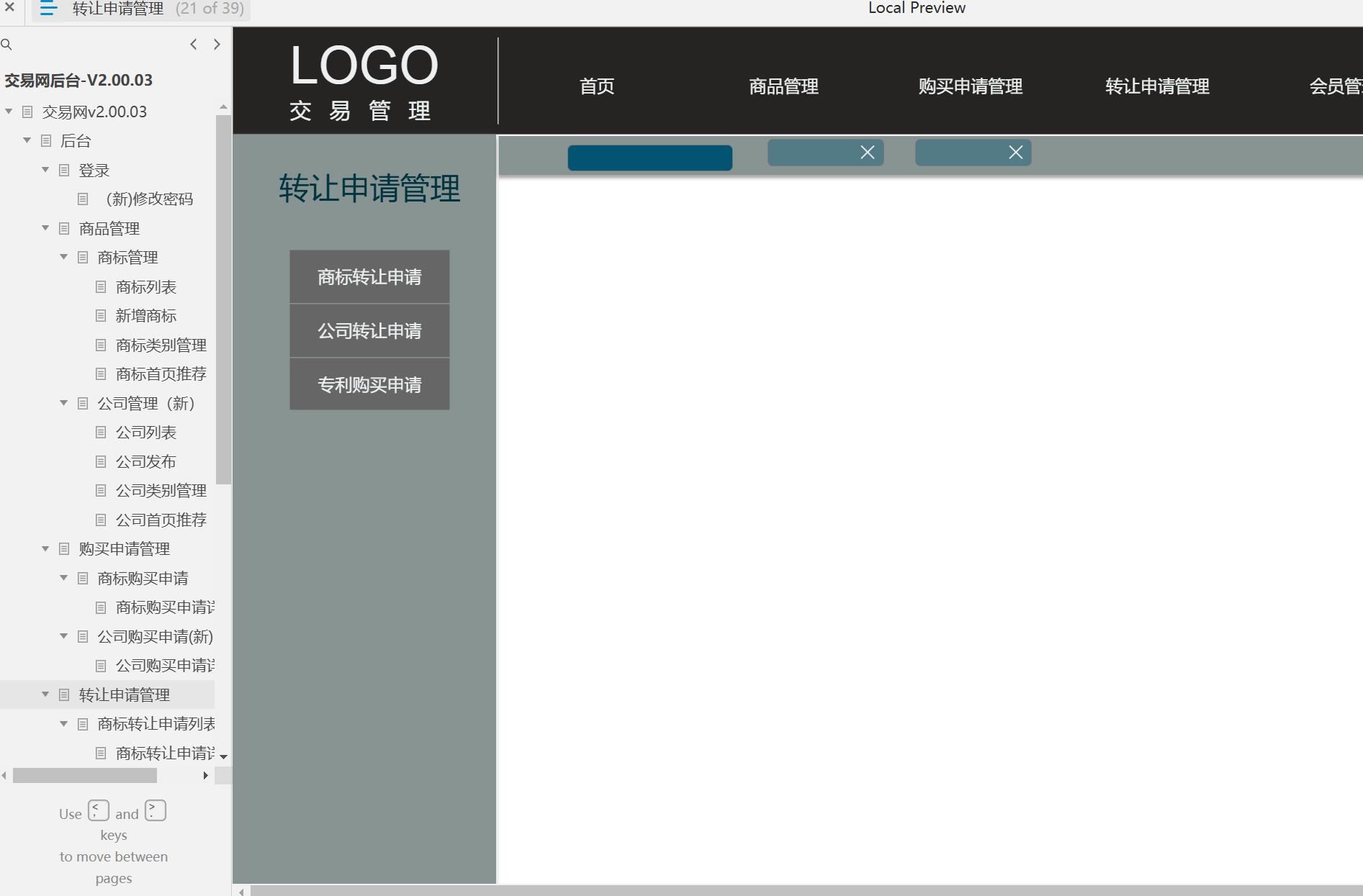Open the 商标购买申请 detail child page
Screen dimensions: 1363x896
tap(164, 607)
